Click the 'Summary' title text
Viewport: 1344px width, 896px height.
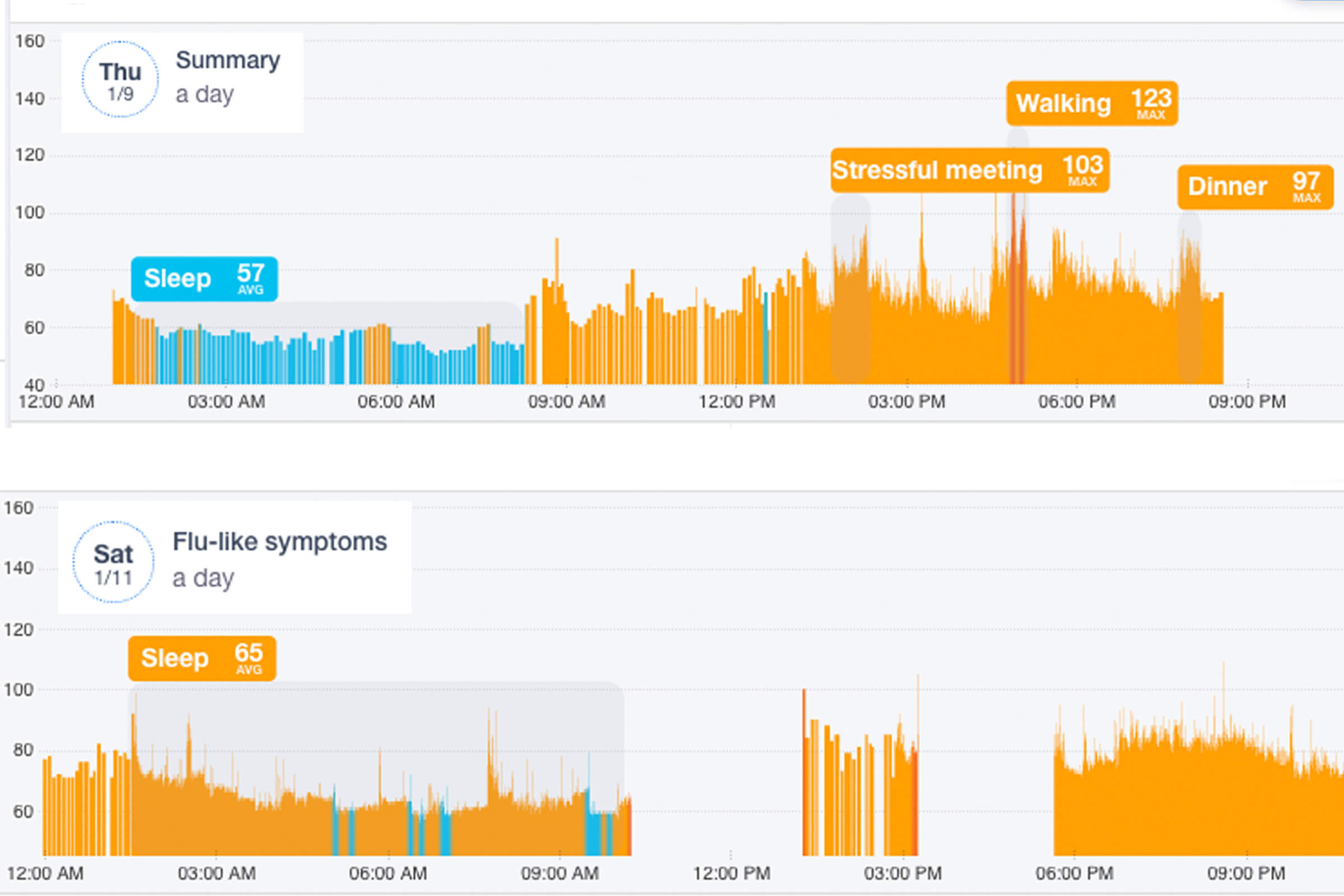(x=228, y=60)
